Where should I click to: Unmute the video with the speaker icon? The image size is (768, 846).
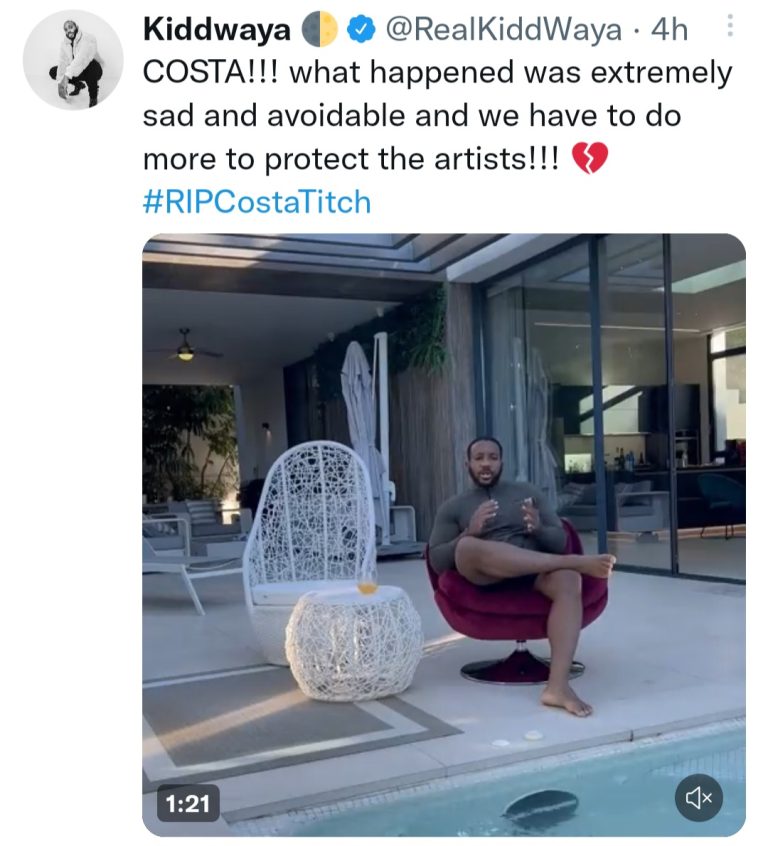(x=698, y=797)
